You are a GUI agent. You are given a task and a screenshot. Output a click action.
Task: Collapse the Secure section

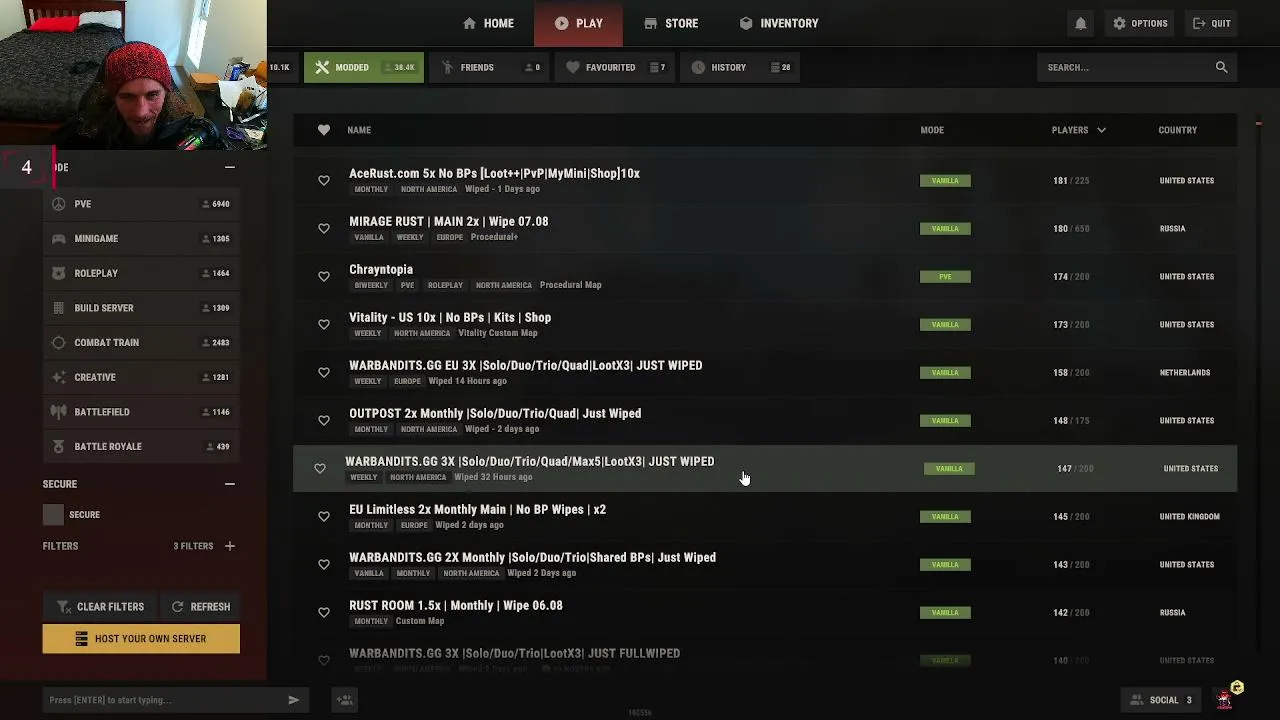(230, 484)
